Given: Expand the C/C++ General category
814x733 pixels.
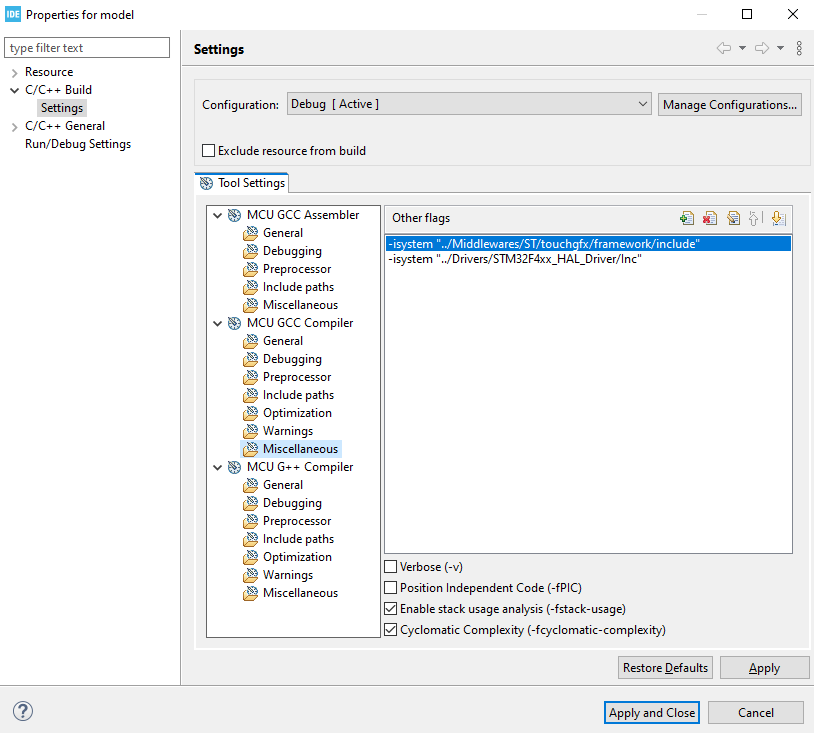Looking at the screenshot, I should 14,125.
